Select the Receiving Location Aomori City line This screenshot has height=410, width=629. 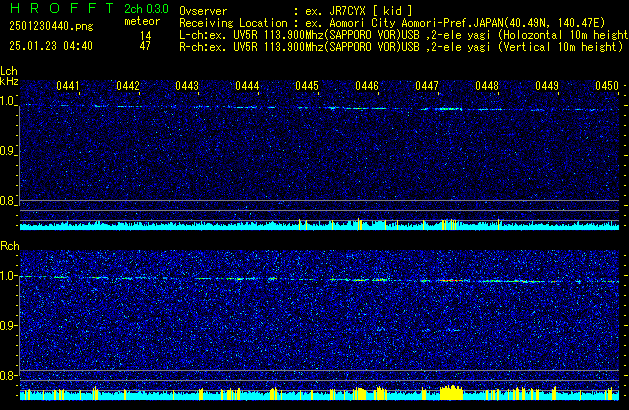(392, 23)
